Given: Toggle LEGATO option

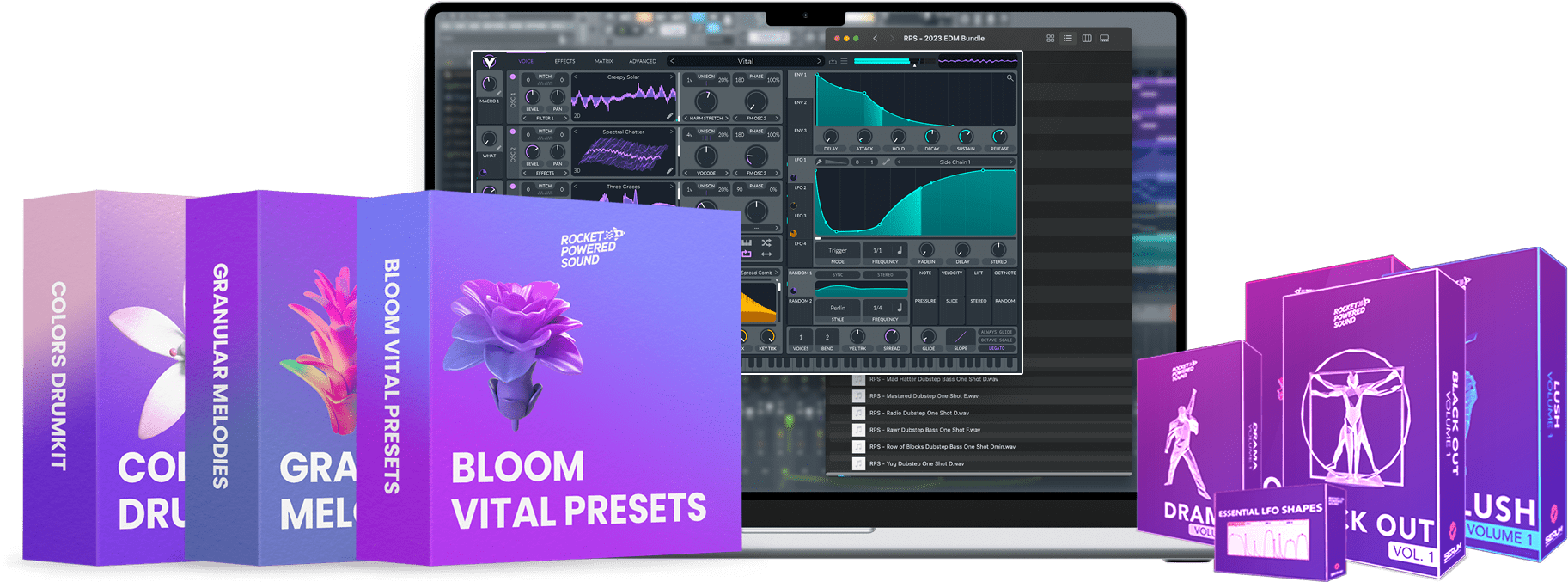Looking at the screenshot, I should 997,348.
